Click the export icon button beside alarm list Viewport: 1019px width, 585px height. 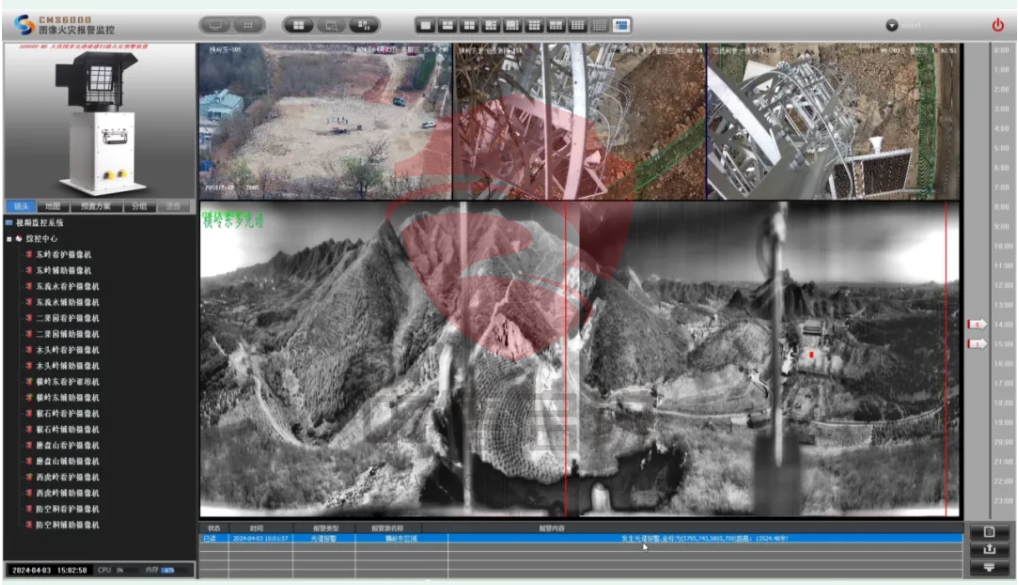click(x=989, y=549)
